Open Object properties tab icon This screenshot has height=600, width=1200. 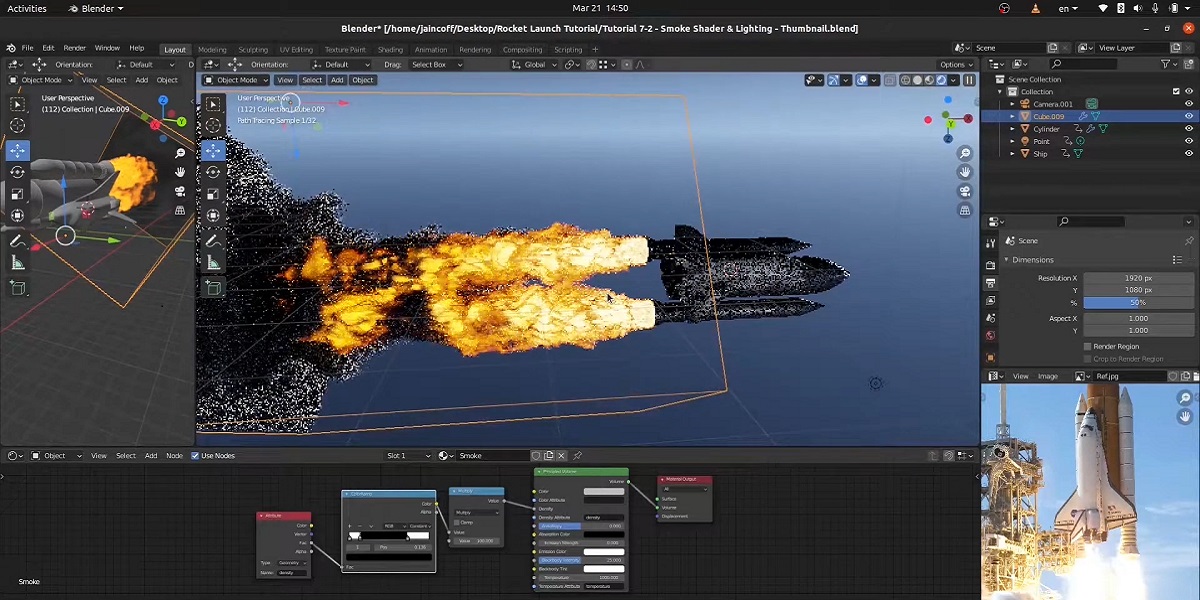[990, 357]
